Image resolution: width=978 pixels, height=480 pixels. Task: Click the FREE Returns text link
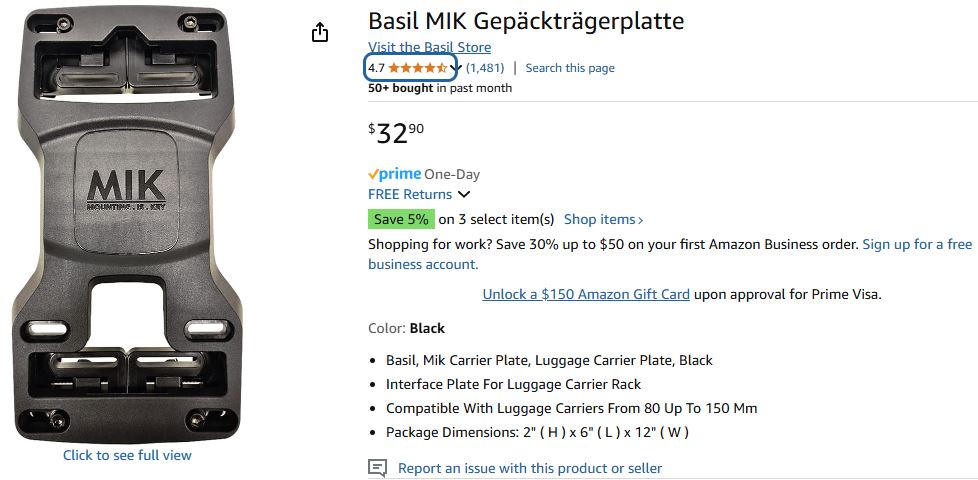(x=410, y=194)
